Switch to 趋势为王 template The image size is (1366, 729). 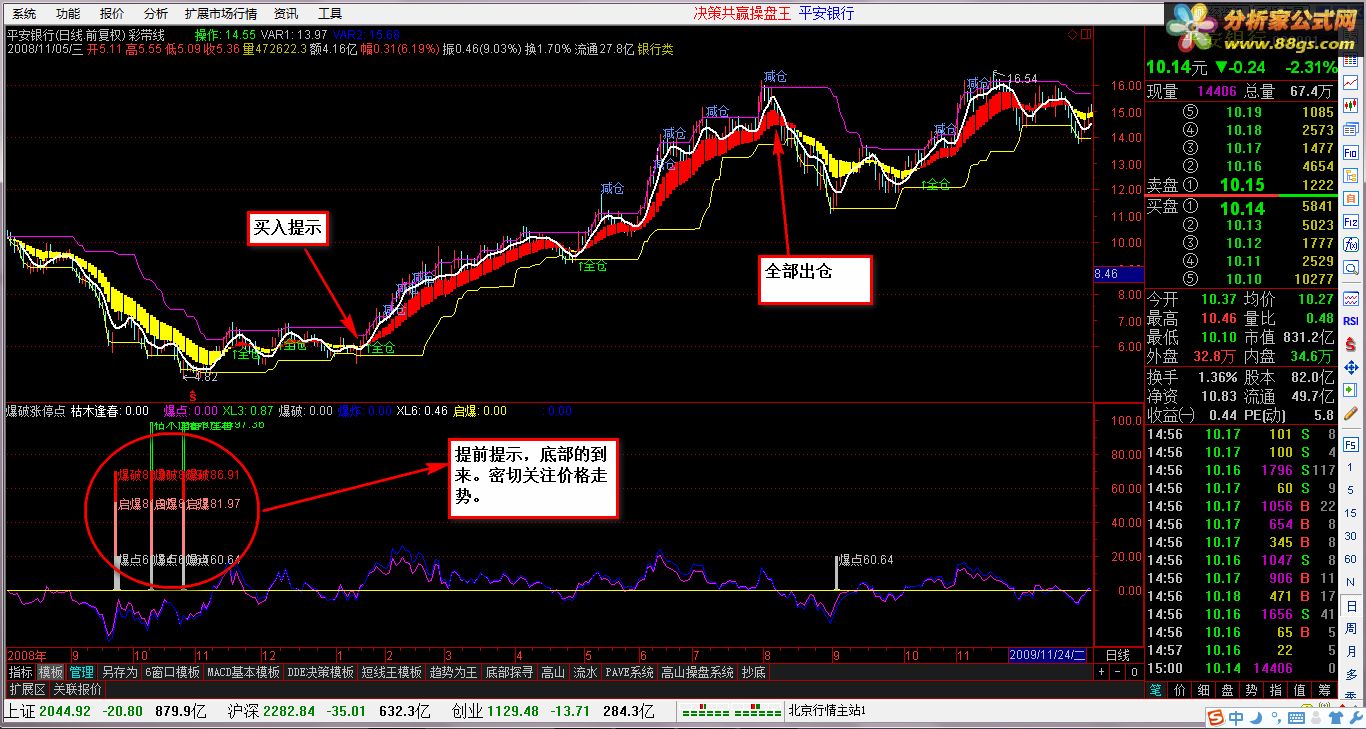[454, 672]
